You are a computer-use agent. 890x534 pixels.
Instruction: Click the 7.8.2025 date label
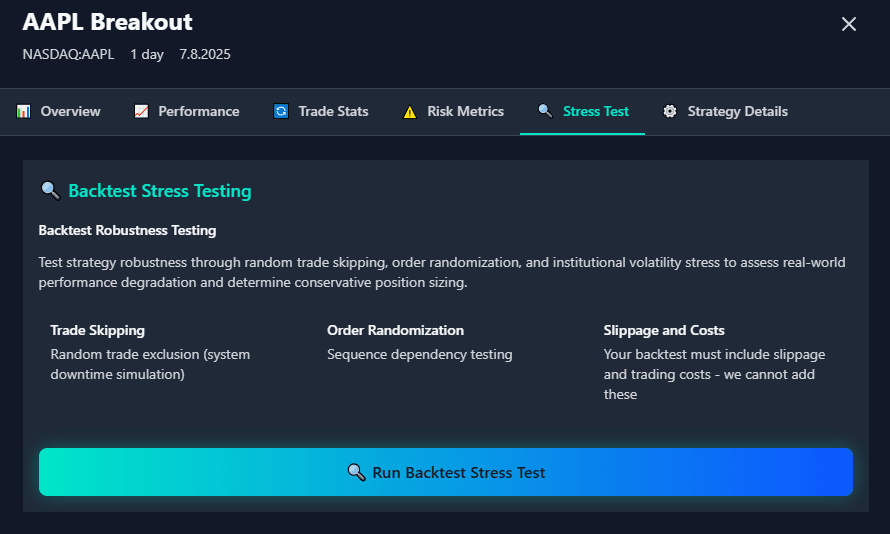pos(205,54)
